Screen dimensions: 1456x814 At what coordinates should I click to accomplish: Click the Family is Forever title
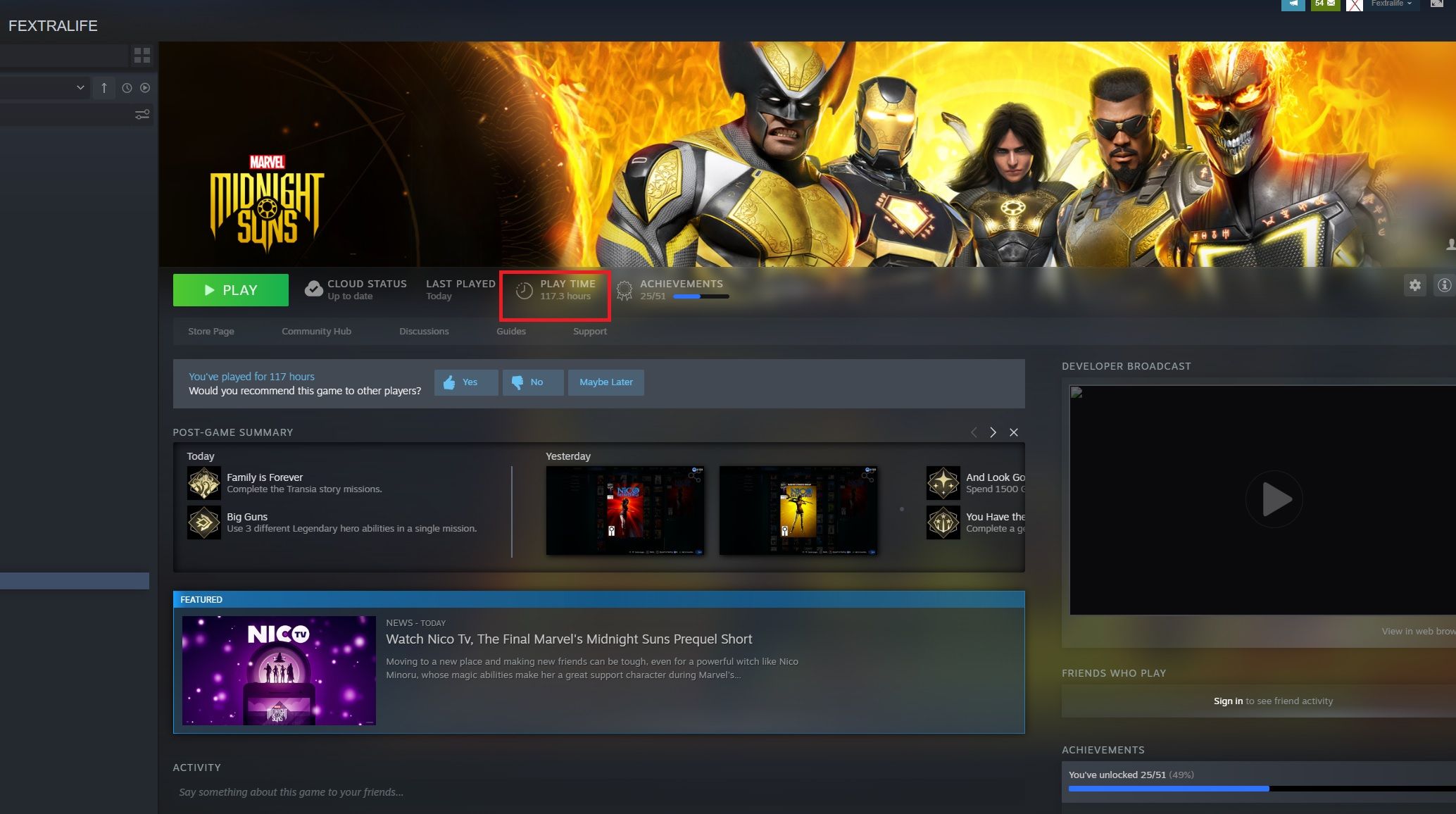[265, 477]
